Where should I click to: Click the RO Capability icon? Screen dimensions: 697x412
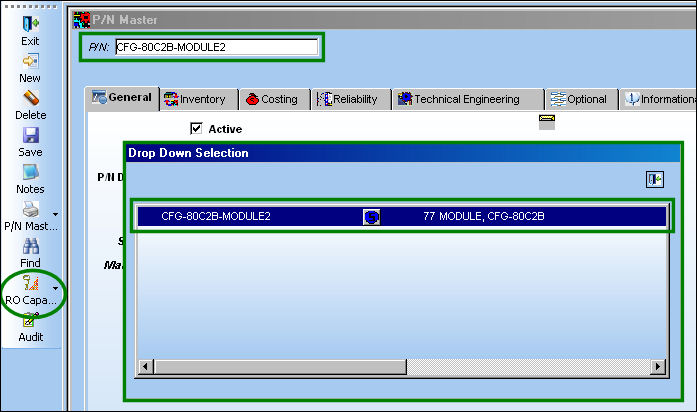pos(30,283)
